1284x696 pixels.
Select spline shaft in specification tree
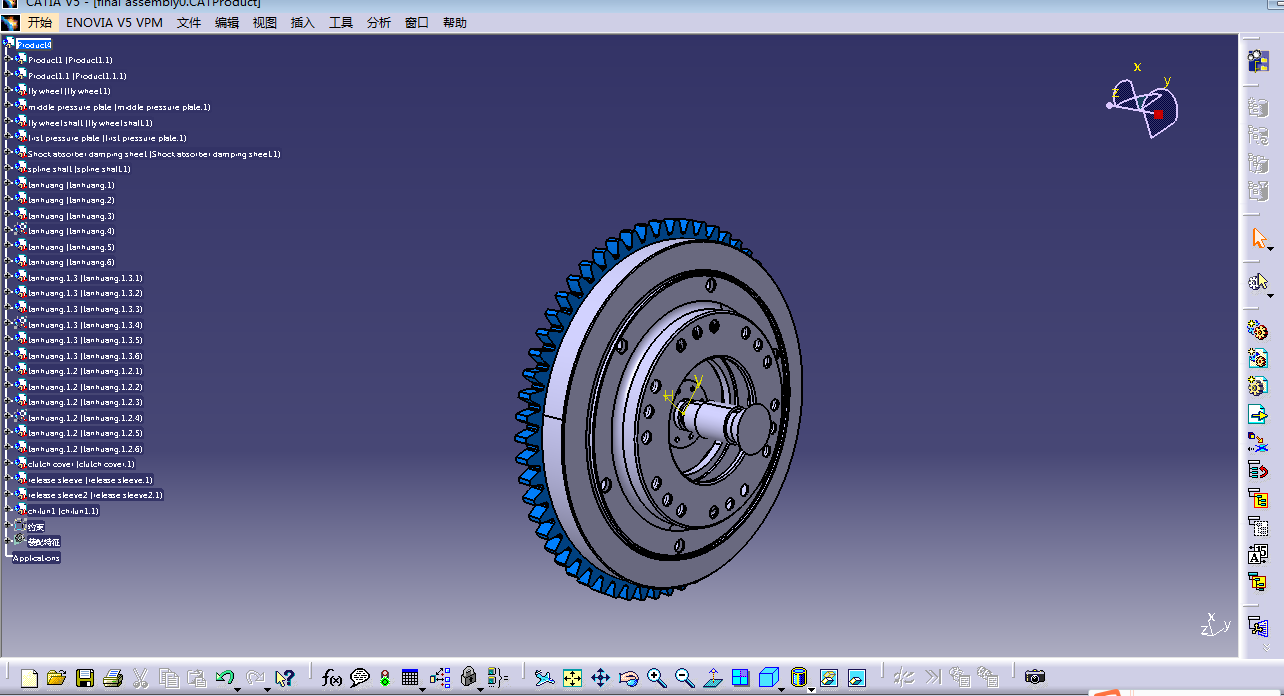tap(79, 169)
